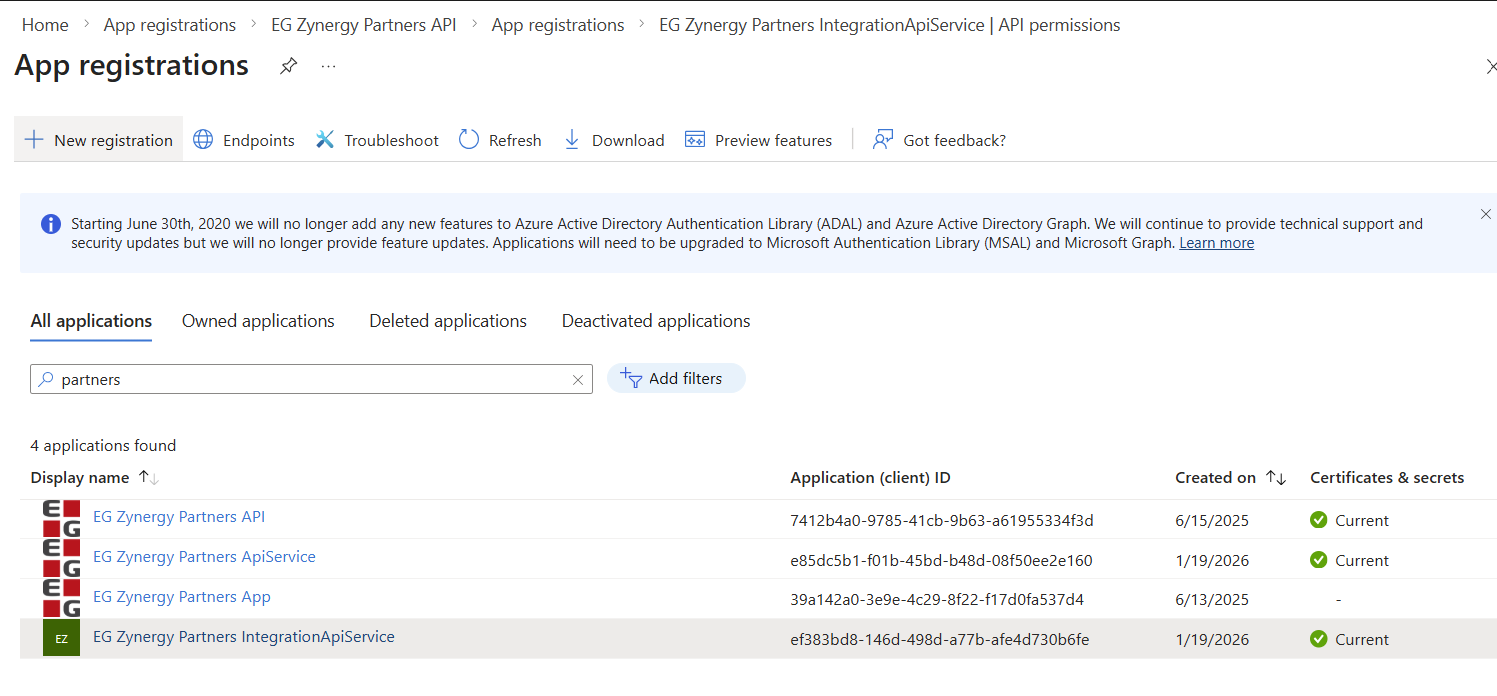Switch to the All applications tab

tap(91, 321)
